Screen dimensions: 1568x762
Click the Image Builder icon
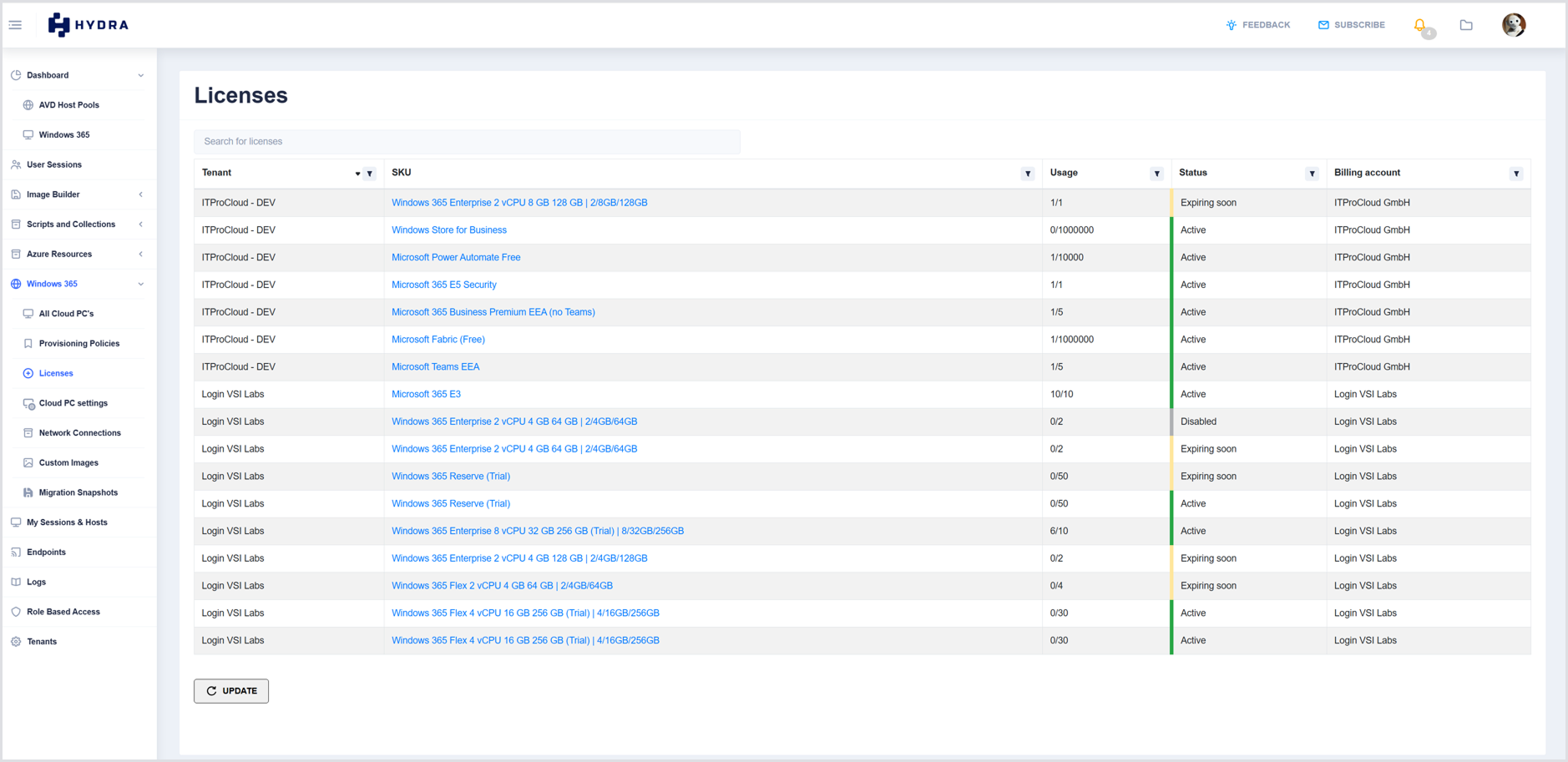click(16, 194)
